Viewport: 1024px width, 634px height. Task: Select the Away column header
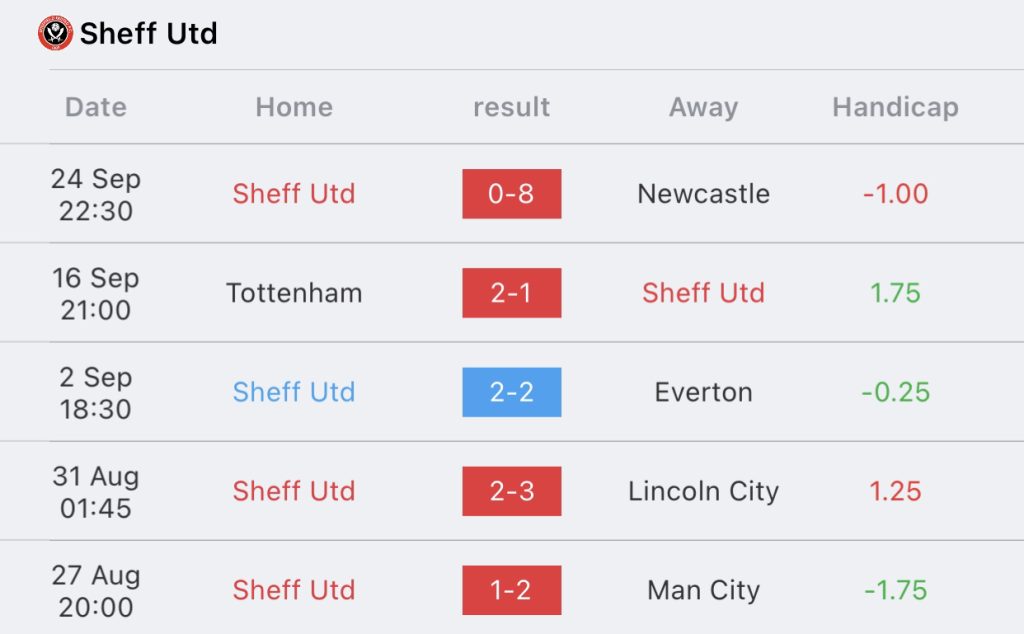coord(703,107)
